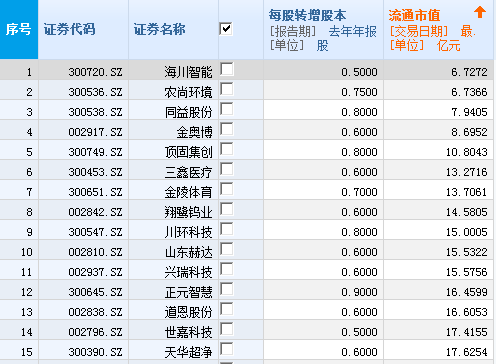Toggle the select-all checkbox in the header
This screenshot has width=496, height=364.
226,29
